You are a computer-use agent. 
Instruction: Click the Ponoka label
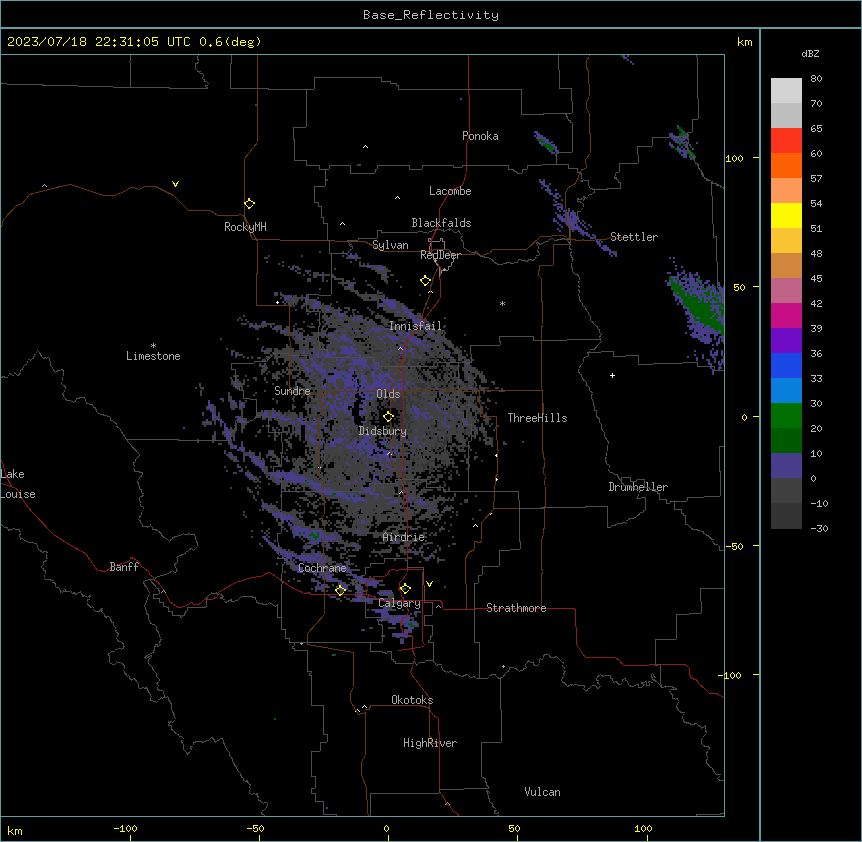coord(480,136)
